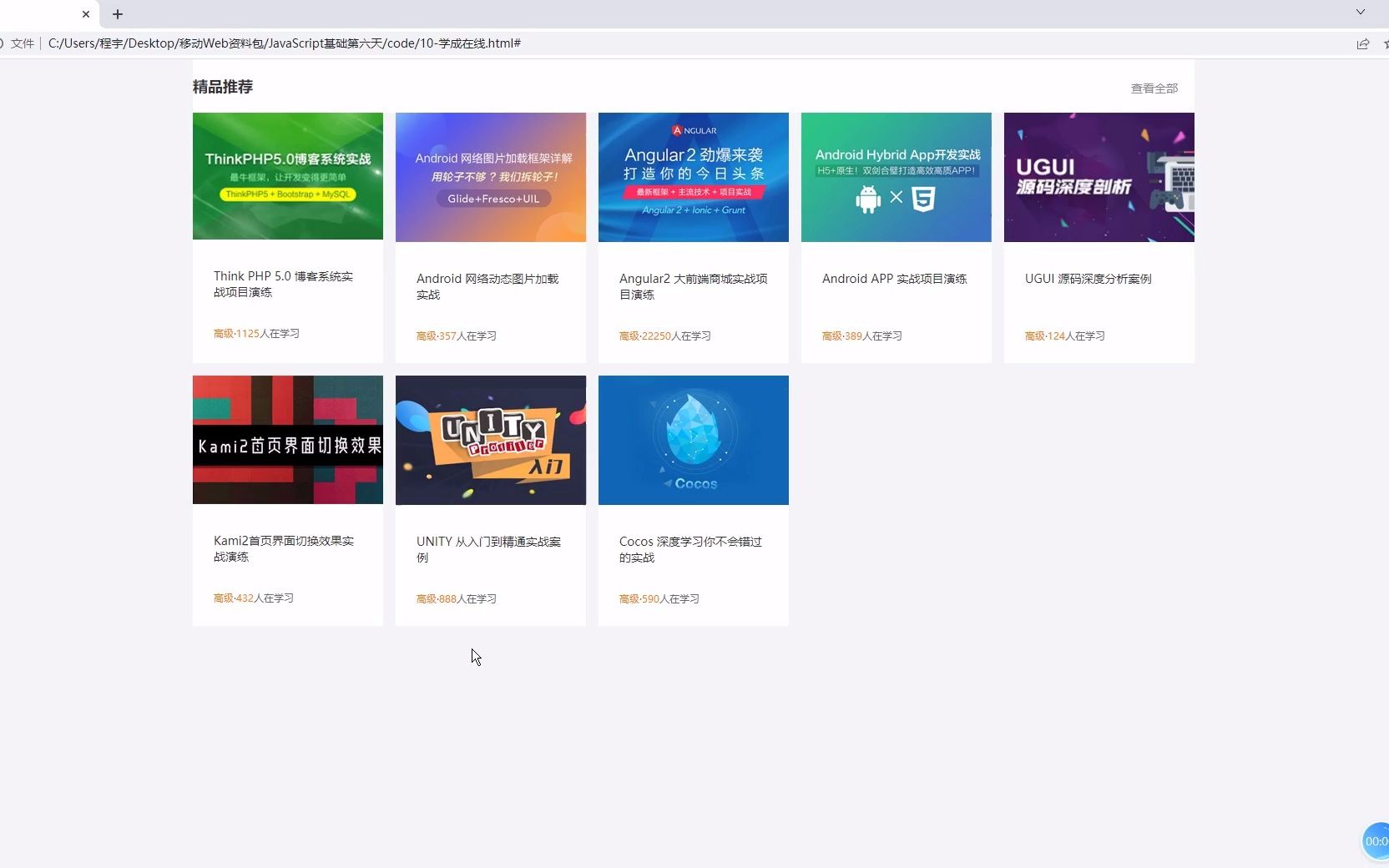Open UGUI 源码深度剖析 course image
The height and width of the screenshot is (868, 1389).
tap(1099, 177)
